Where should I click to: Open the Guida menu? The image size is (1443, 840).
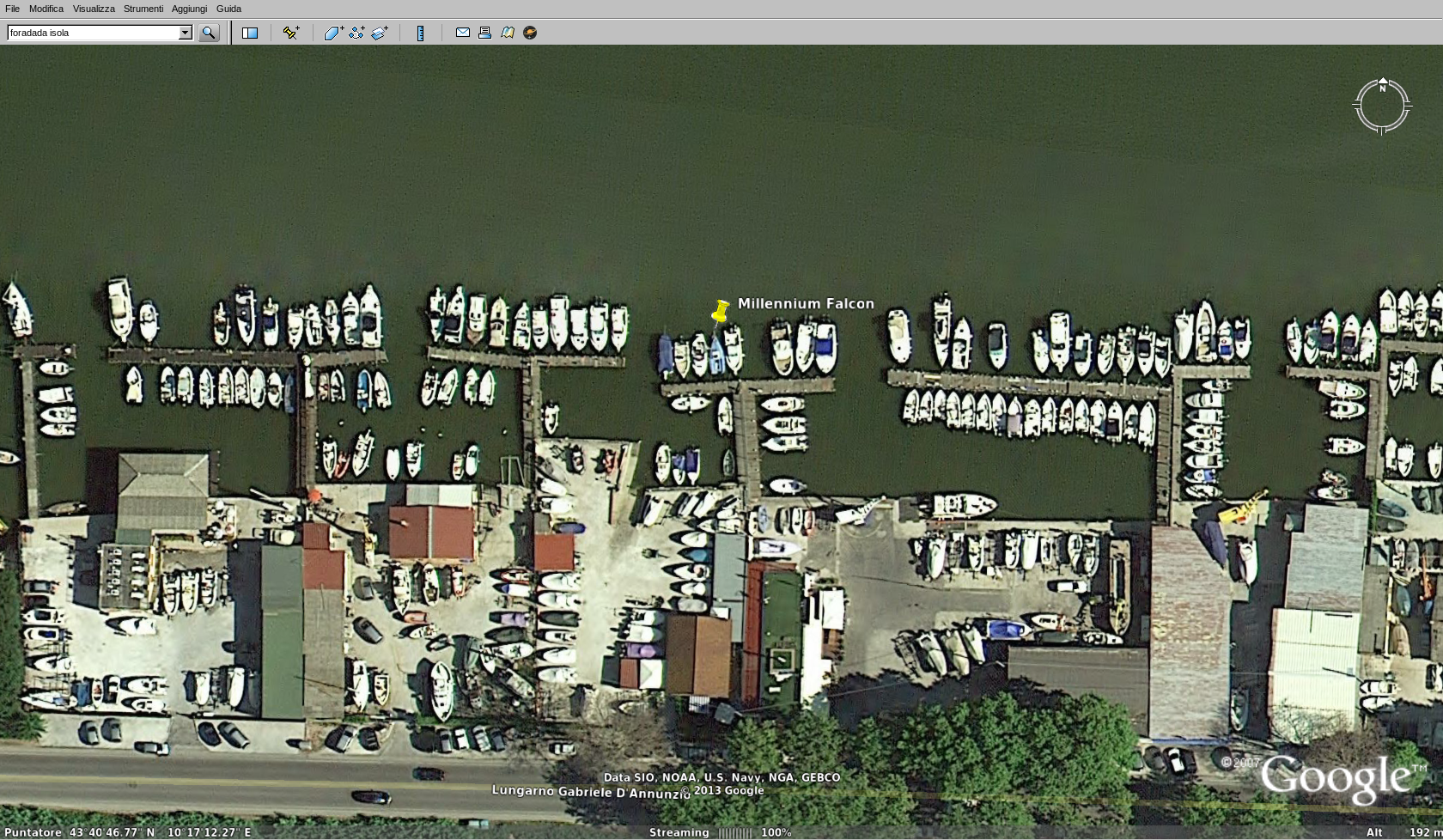pyautogui.click(x=228, y=9)
